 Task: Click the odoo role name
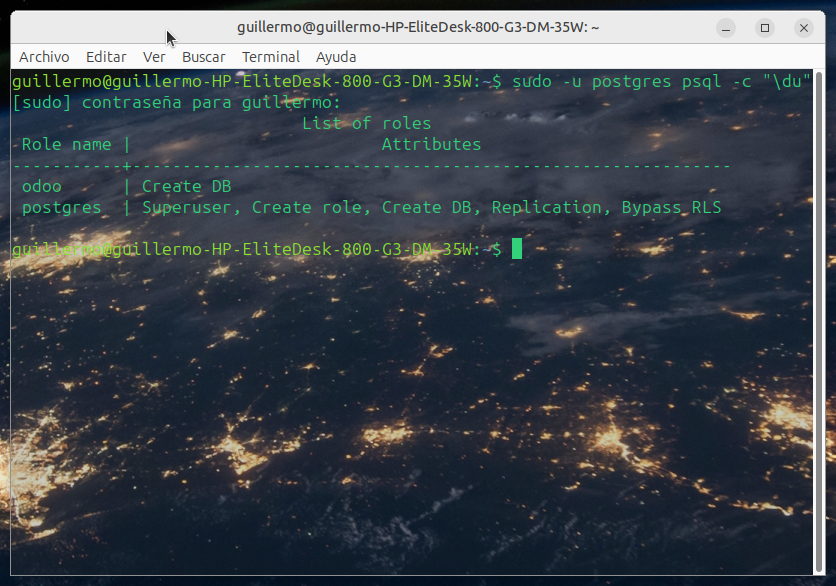41,187
